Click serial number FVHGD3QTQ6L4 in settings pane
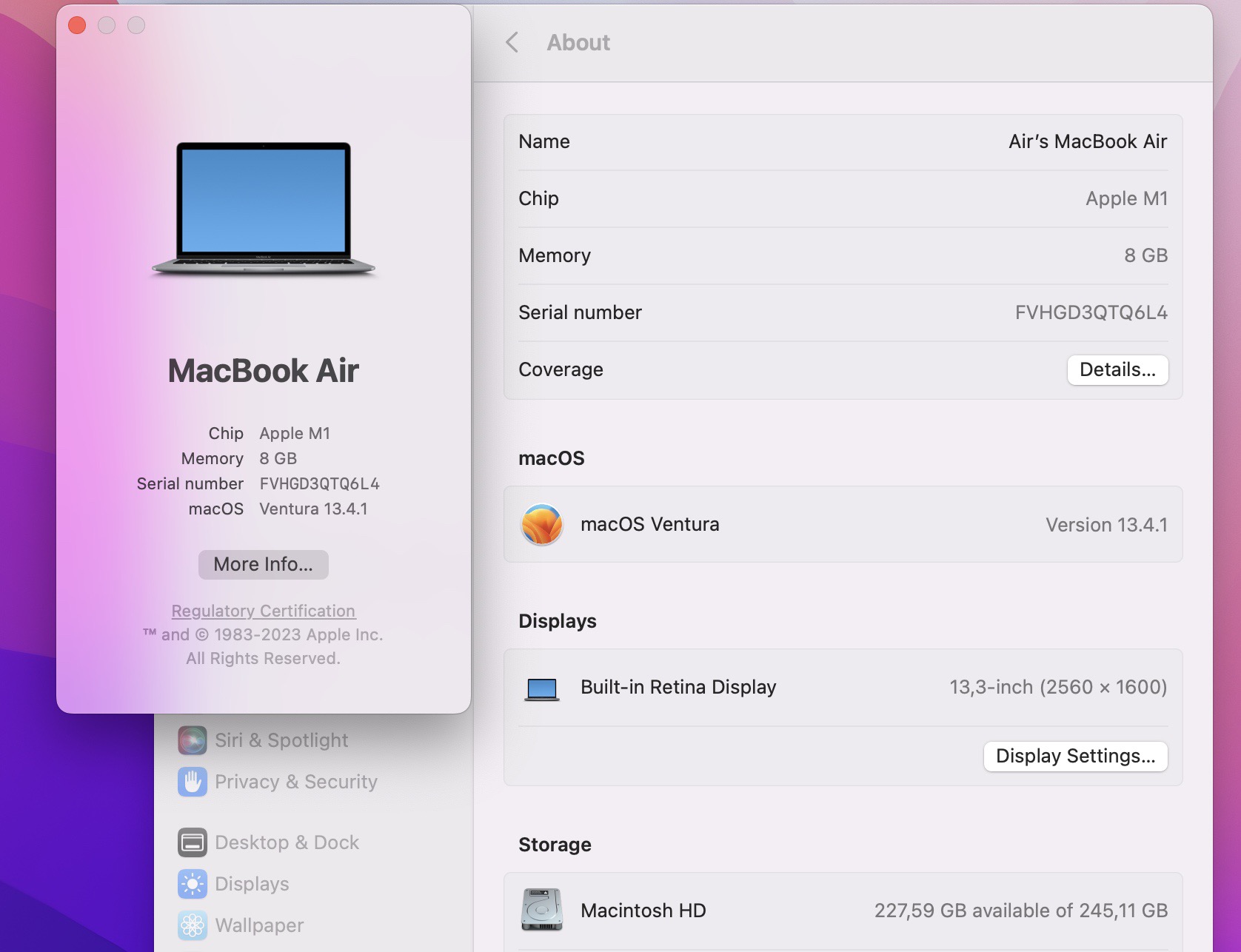The height and width of the screenshot is (952, 1241). pos(1091,312)
